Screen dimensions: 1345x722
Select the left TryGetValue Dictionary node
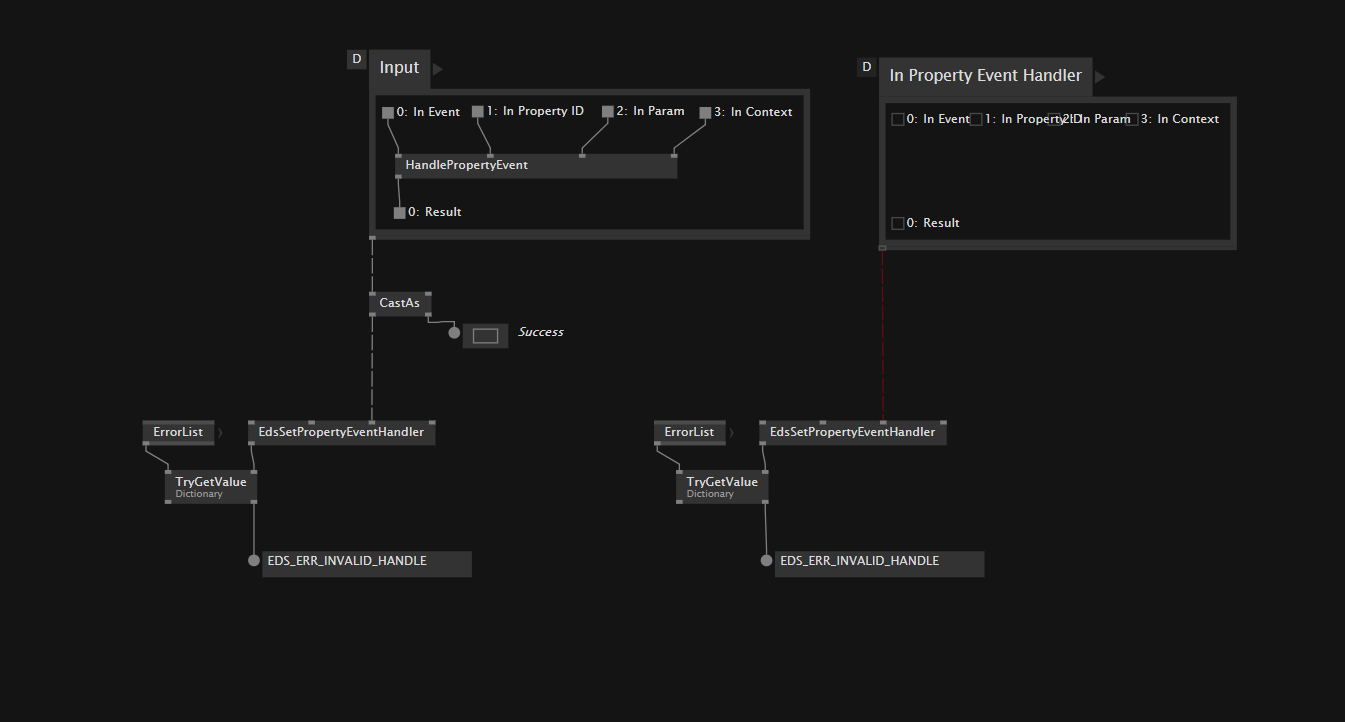tap(209, 485)
